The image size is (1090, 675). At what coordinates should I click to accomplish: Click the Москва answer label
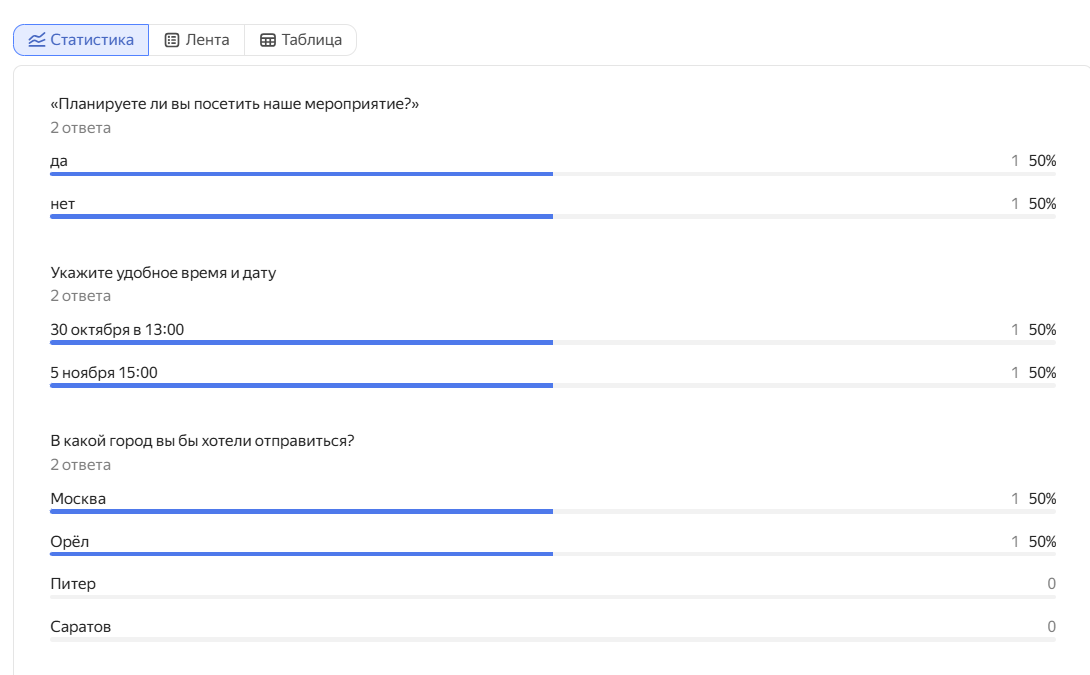point(78,498)
